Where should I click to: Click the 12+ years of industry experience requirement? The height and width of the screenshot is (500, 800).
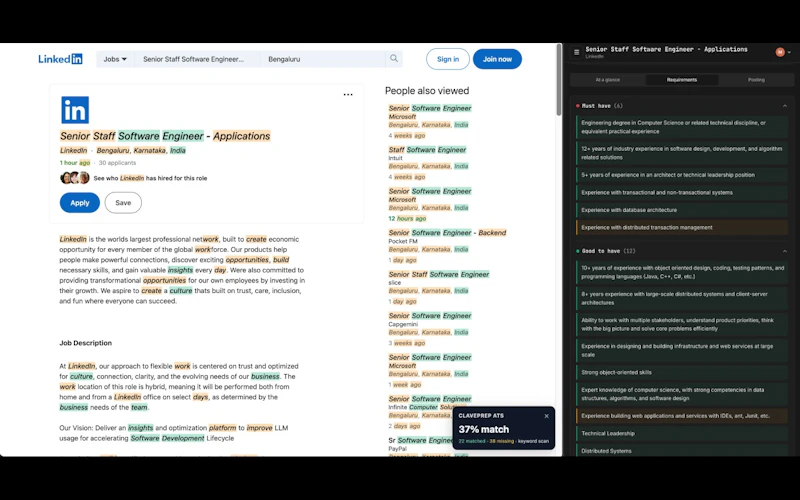pyautogui.click(x=682, y=153)
